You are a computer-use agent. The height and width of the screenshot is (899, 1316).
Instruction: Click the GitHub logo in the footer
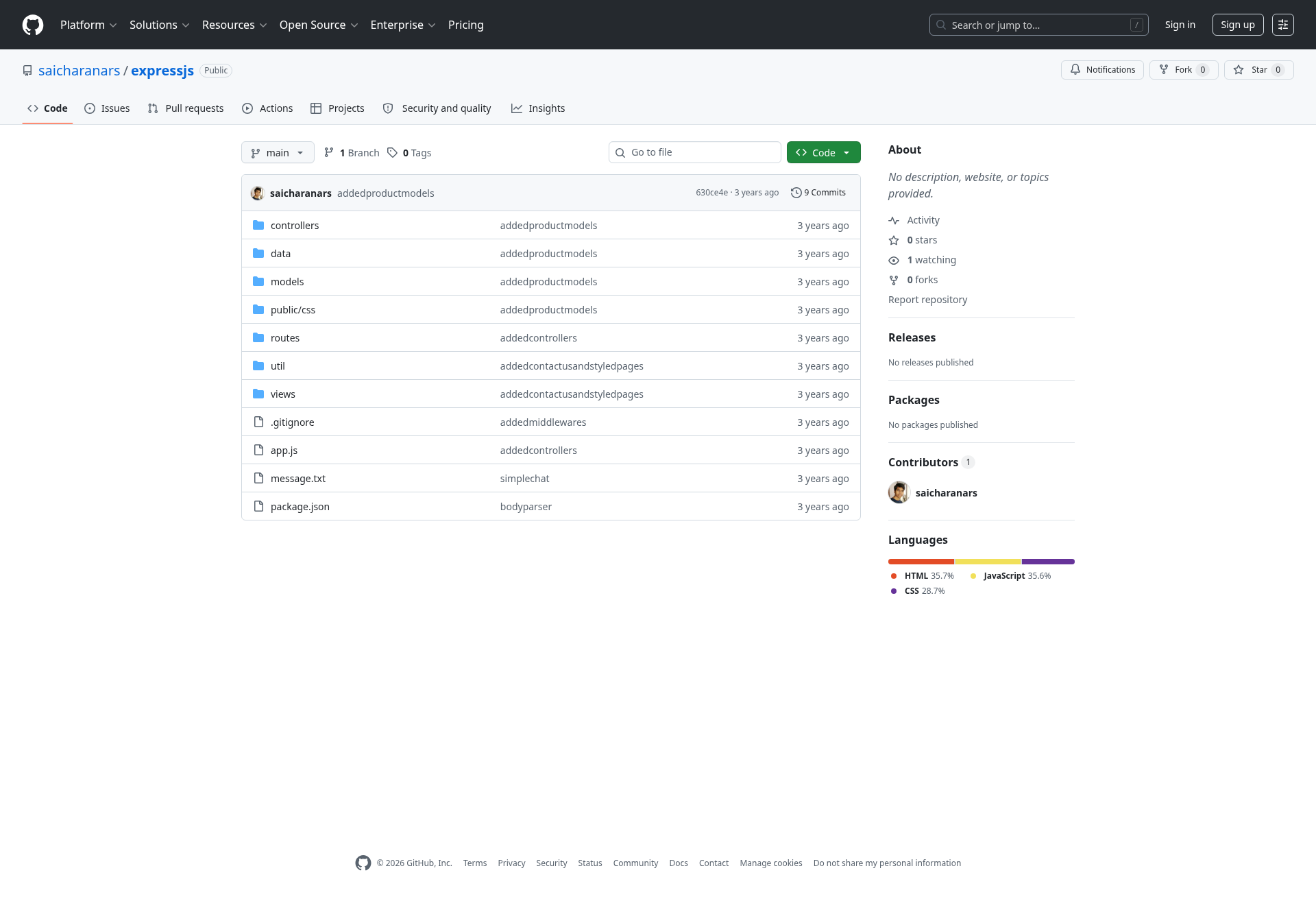(x=363, y=863)
